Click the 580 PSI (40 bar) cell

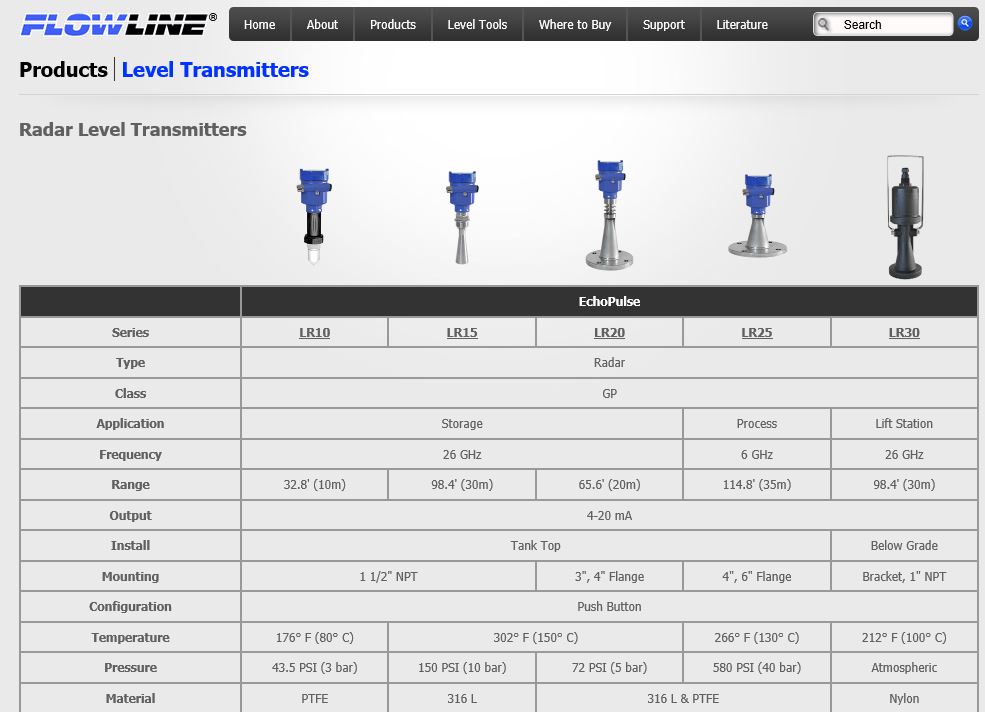point(757,667)
